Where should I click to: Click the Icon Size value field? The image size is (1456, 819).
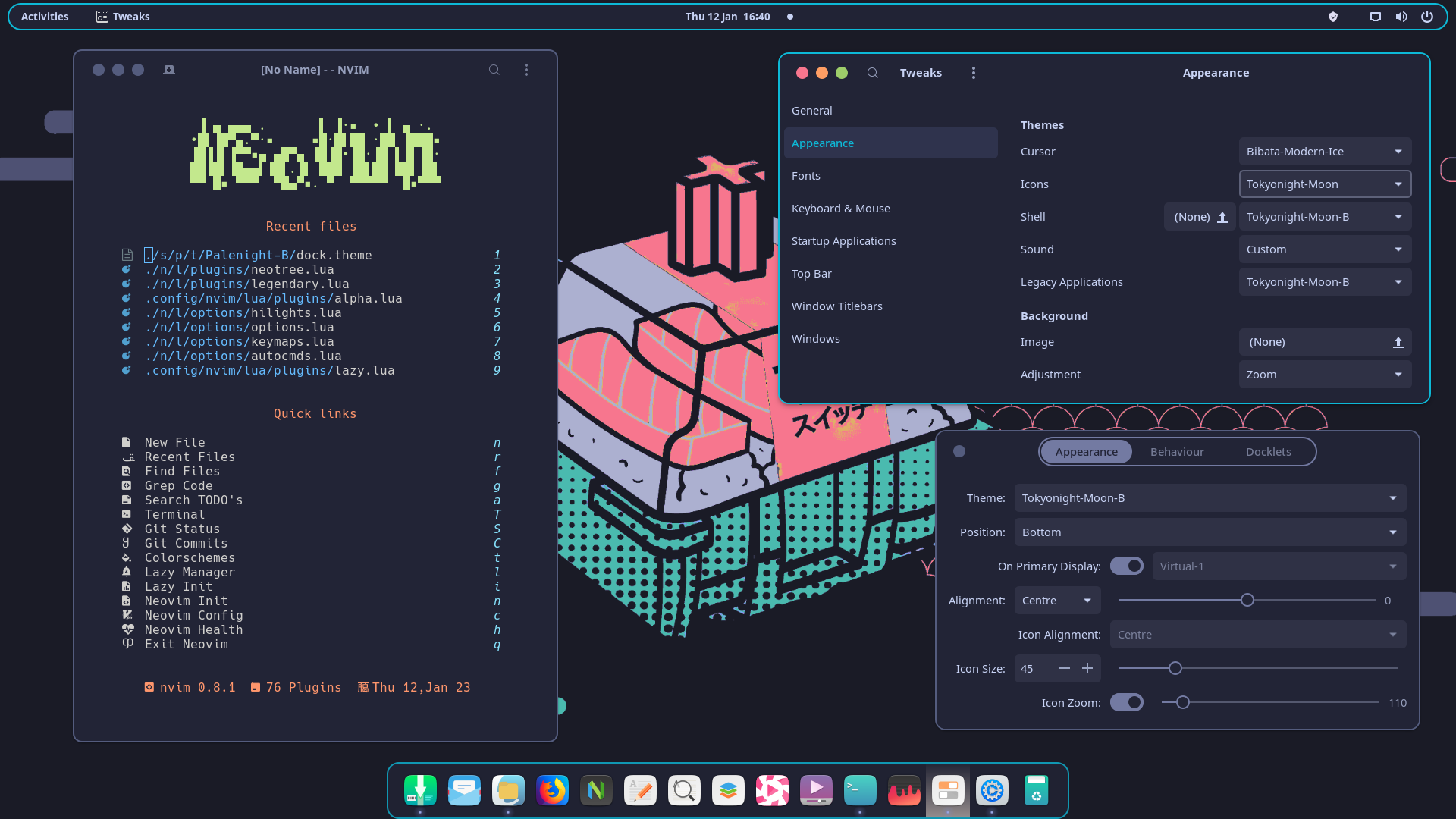(x=1033, y=669)
